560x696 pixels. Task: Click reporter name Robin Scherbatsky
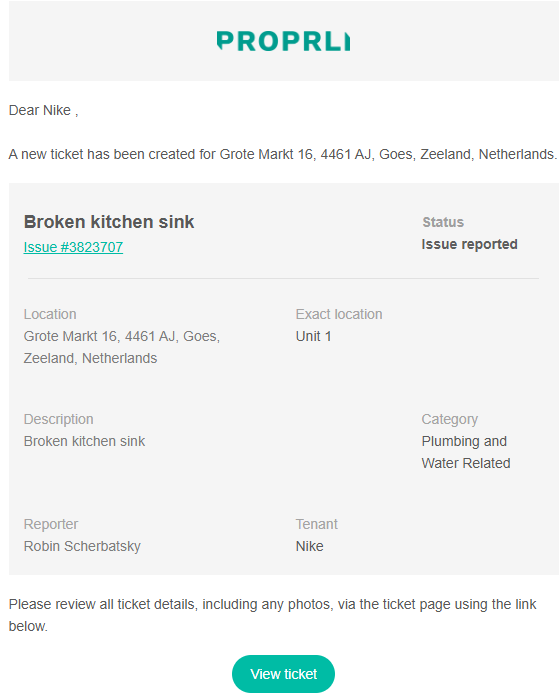click(82, 546)
